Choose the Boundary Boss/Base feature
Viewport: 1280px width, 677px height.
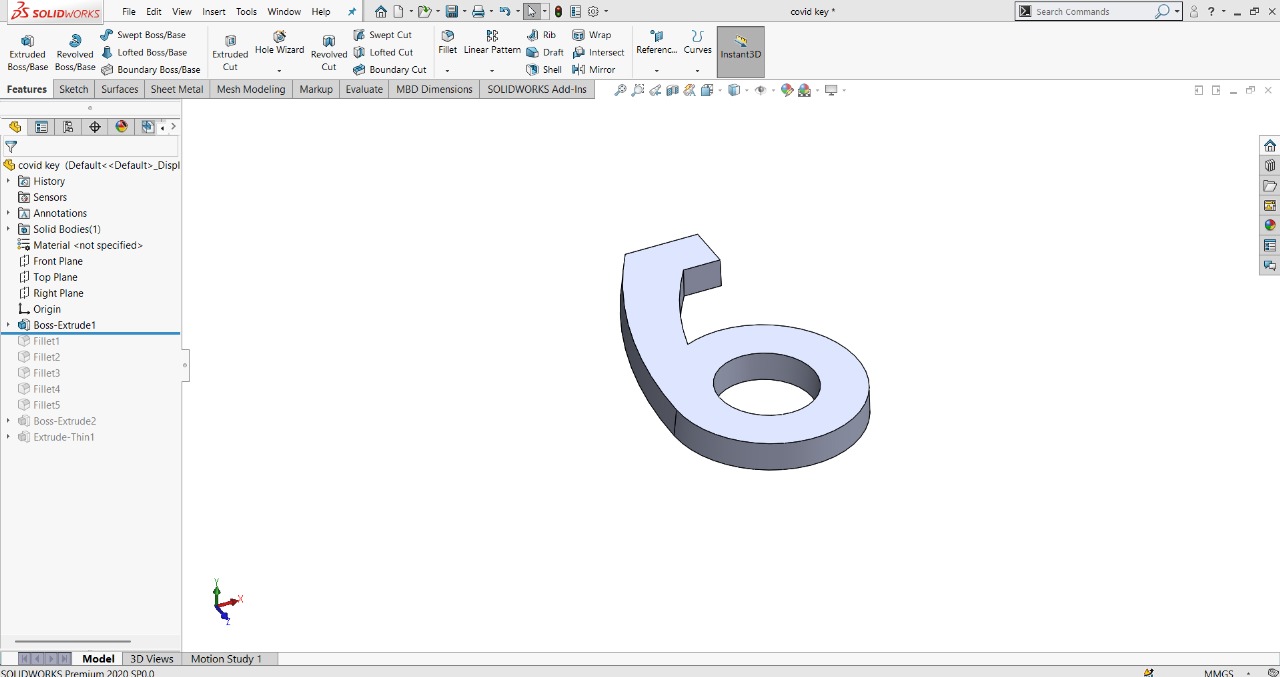[150, 70]
